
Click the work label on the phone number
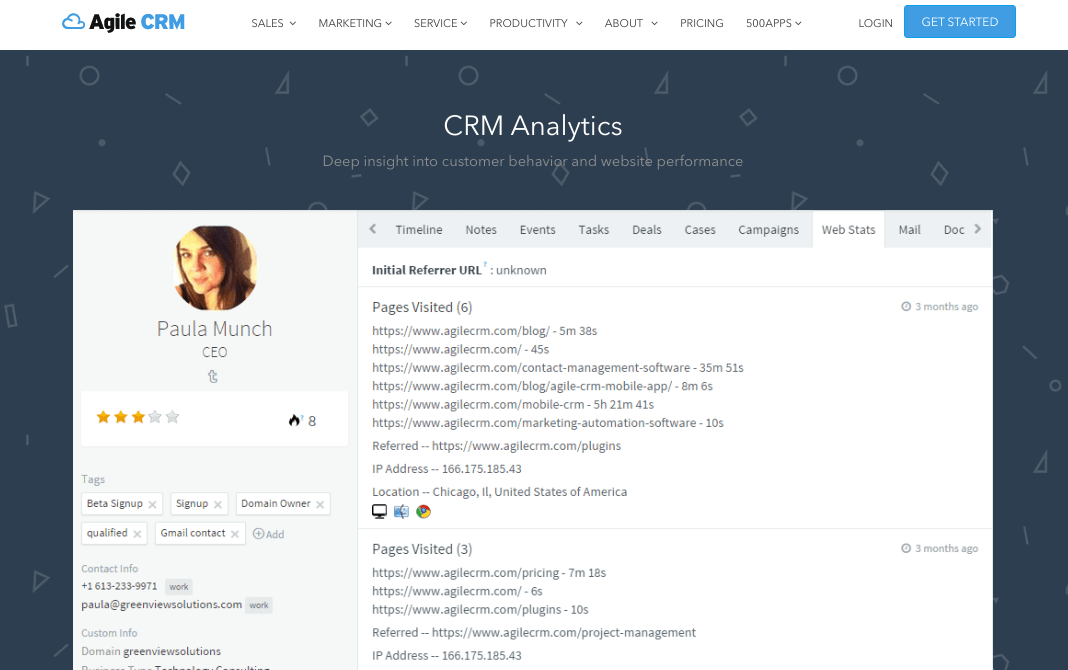178,587
